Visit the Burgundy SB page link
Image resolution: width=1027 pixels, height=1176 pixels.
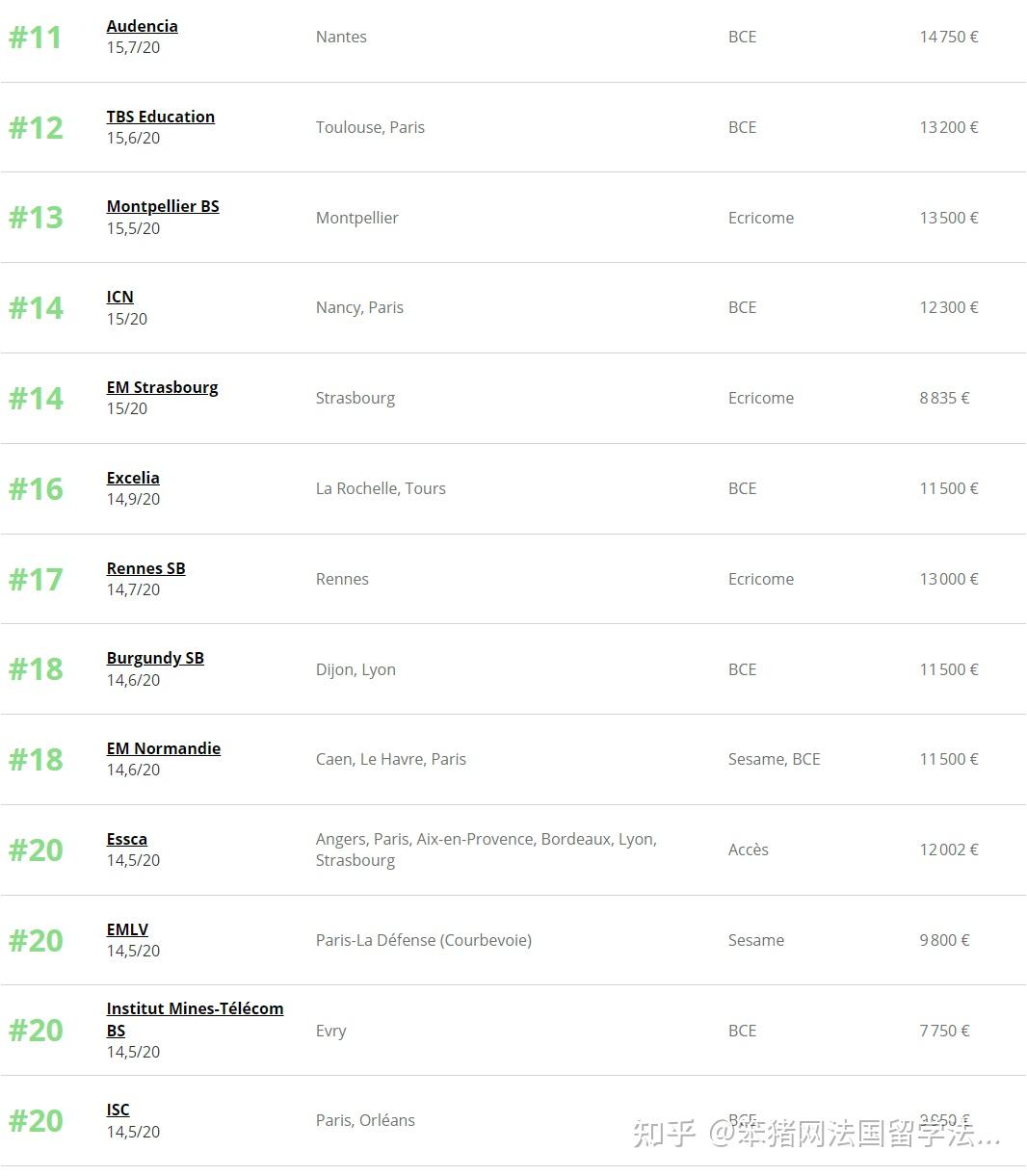tap(155, 658)
